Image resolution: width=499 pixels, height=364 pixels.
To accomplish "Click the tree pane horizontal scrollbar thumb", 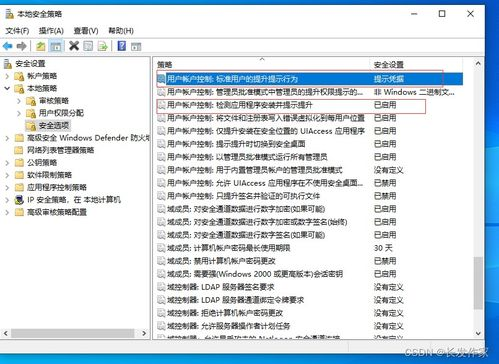I will pos(73,333).
